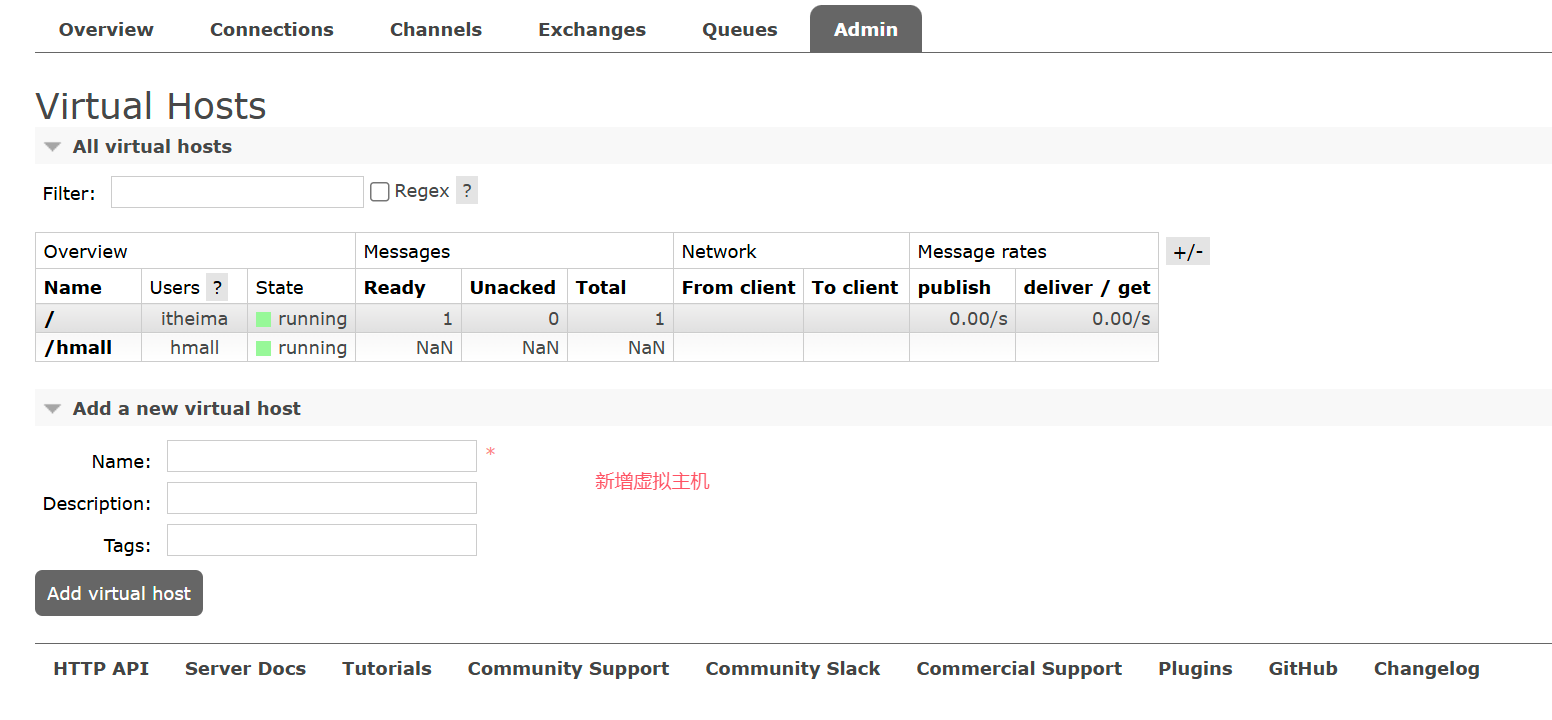Click the virtual host Name input field
Viewport: 1552px width, 720px height.
pyautogui.click(x=321, y=456)
